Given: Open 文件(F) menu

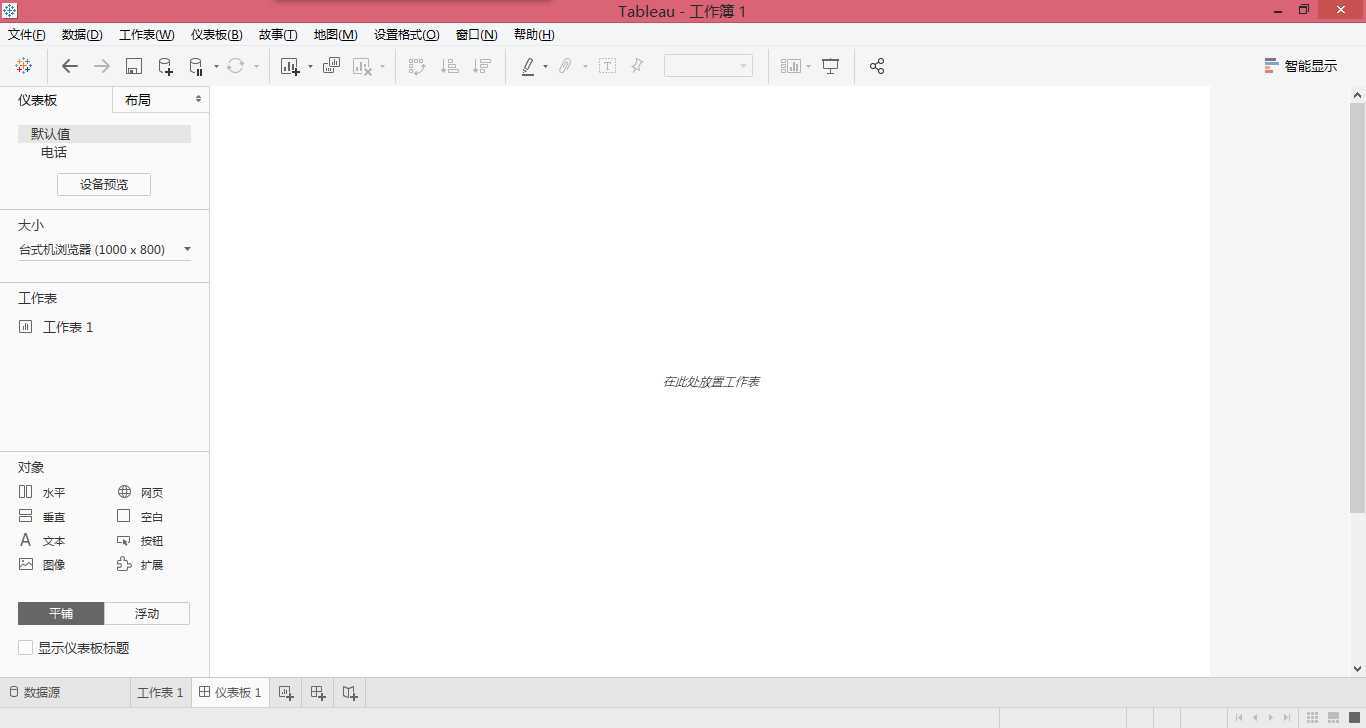Looking at the screenshot, I should click(x=27, y=34).
